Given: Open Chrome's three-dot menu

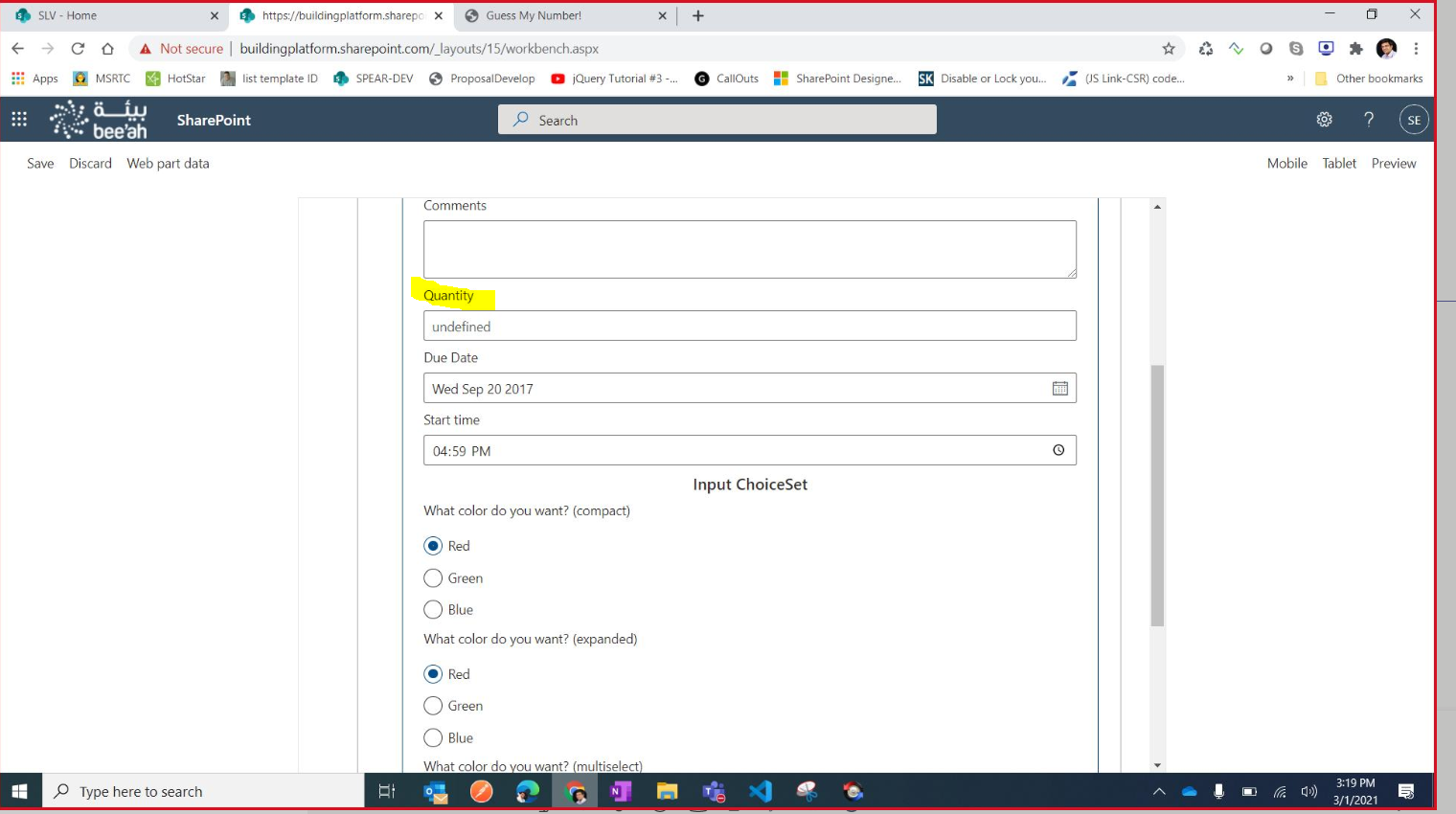Looking at the screenshot, I should [1417, 48].
